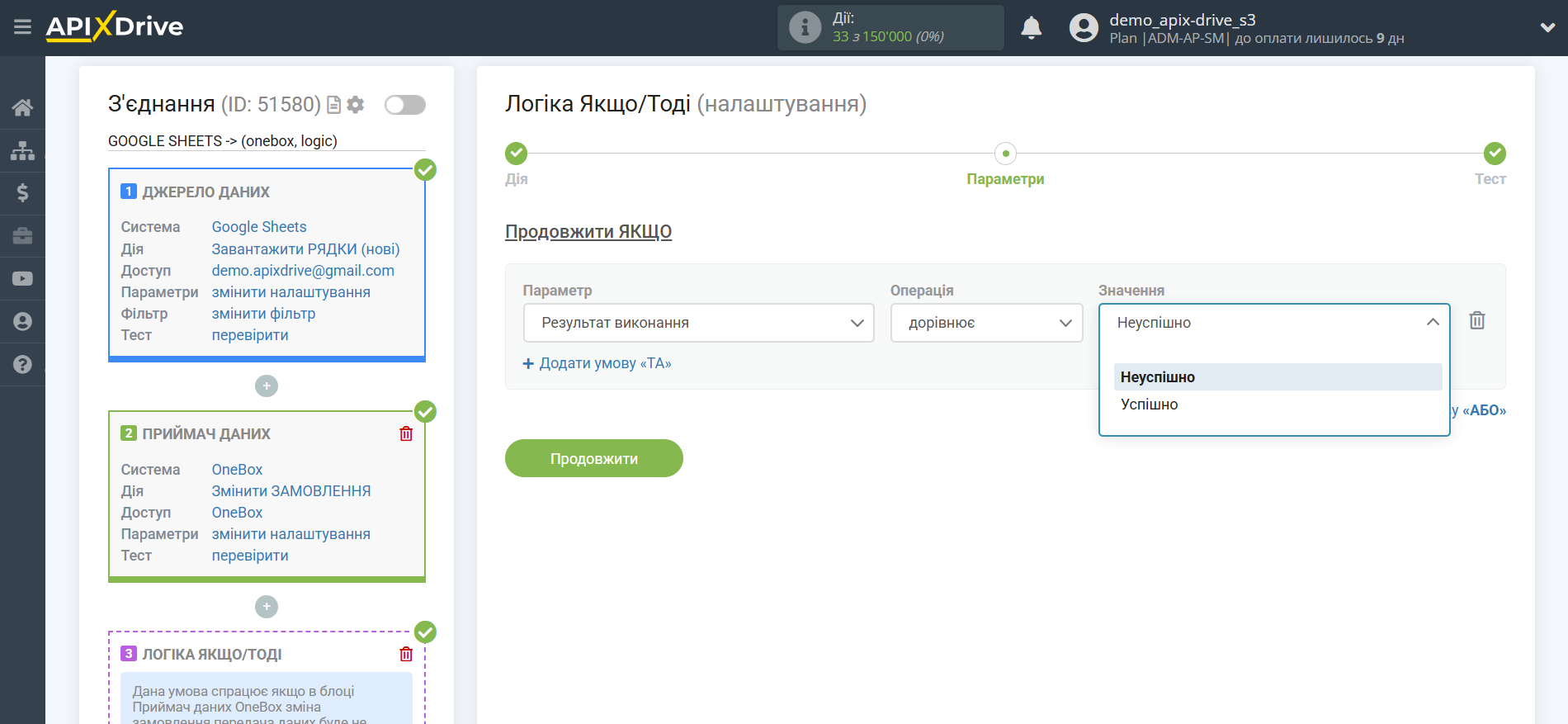Select Неуспішно option in list
The image size is (1568, 724).
pos(1278,377)
